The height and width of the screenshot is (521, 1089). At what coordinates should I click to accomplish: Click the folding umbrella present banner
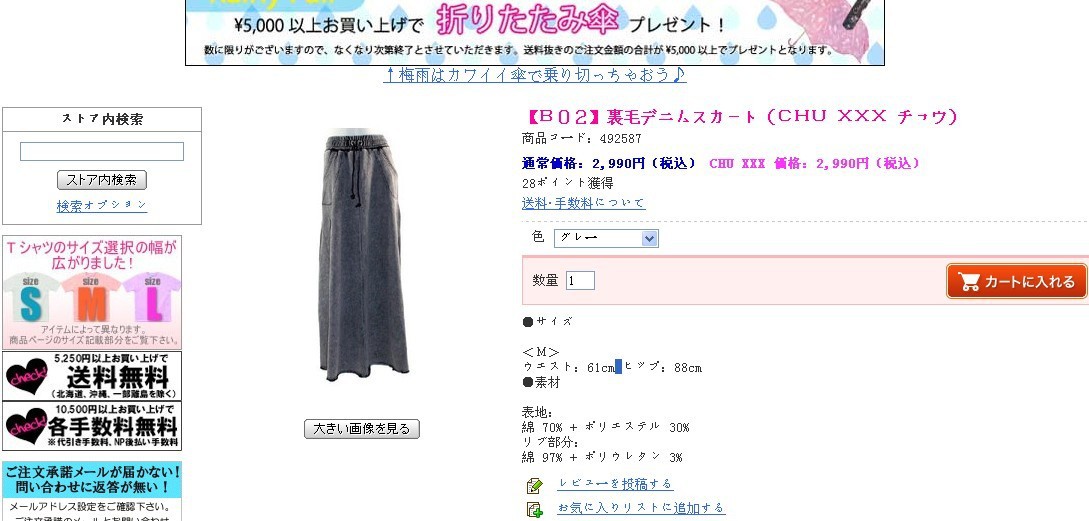(x=535, y=33)
